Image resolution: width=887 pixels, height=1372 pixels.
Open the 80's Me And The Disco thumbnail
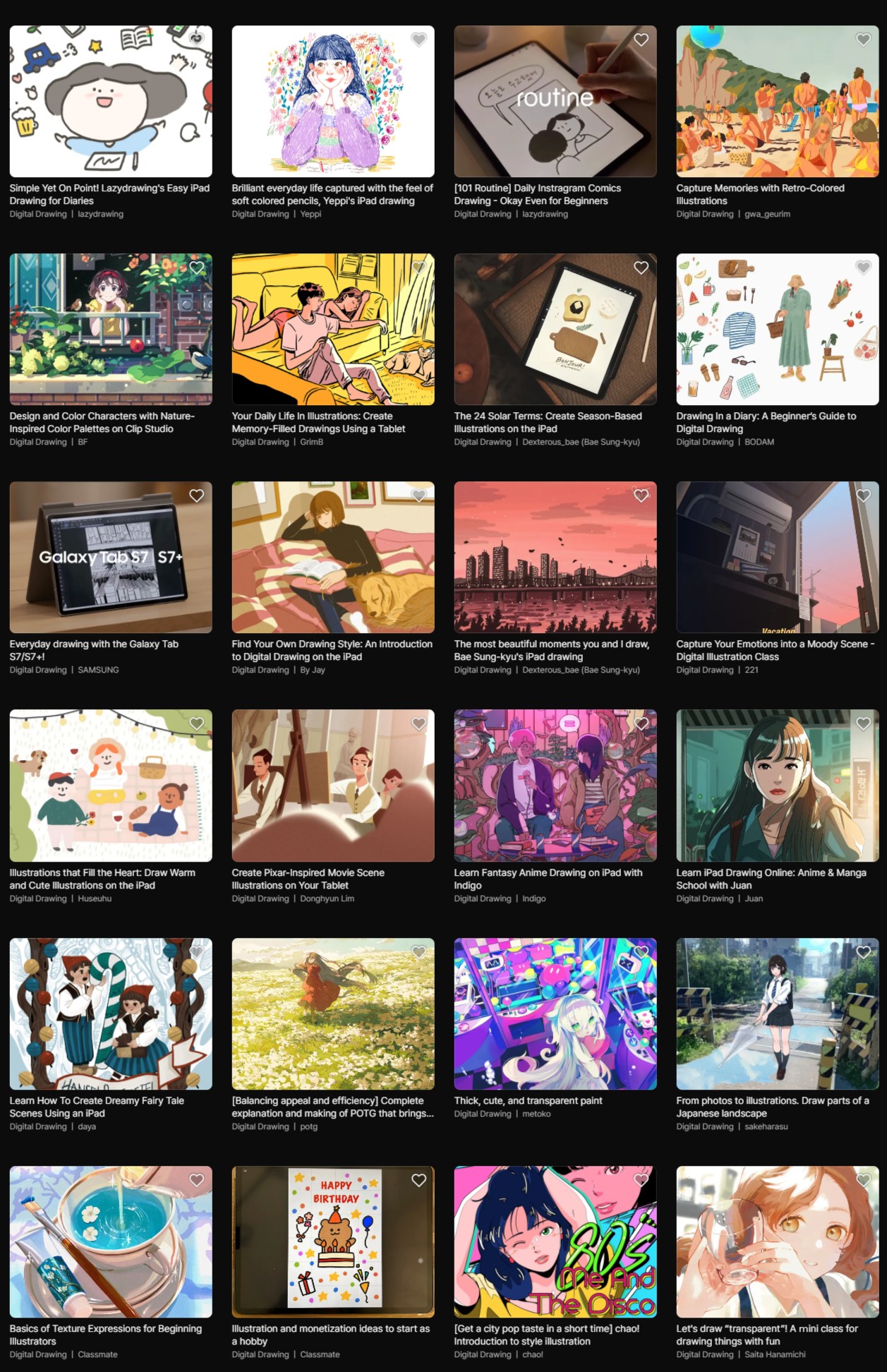pos(555,1241)
